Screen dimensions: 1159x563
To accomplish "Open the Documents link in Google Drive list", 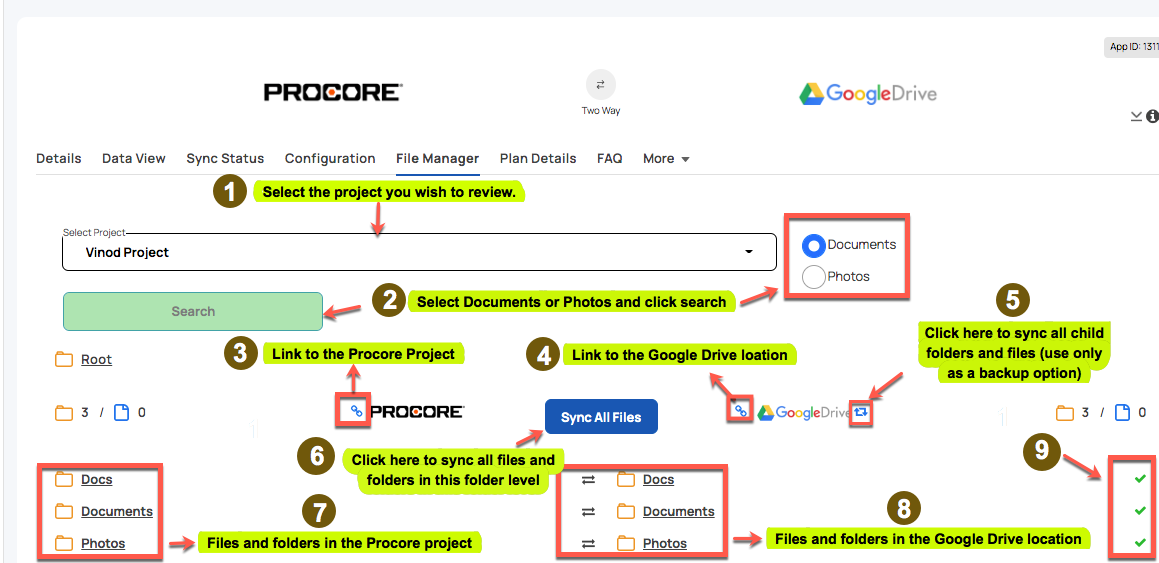I will [679, 511].
